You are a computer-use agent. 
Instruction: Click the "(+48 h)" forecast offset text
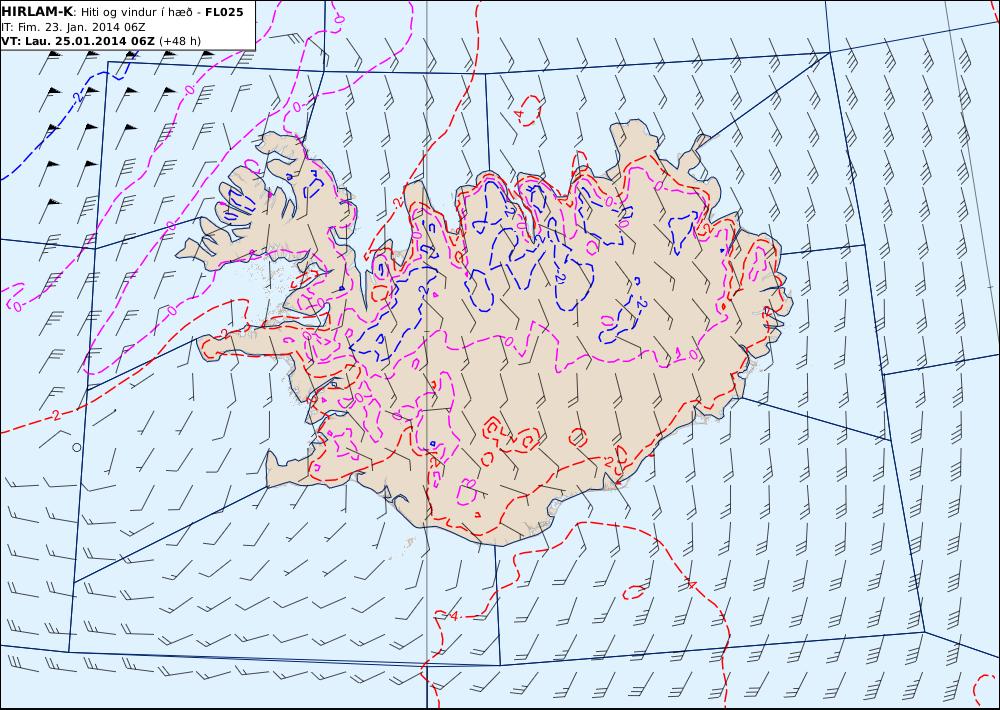tap(180, 41)
